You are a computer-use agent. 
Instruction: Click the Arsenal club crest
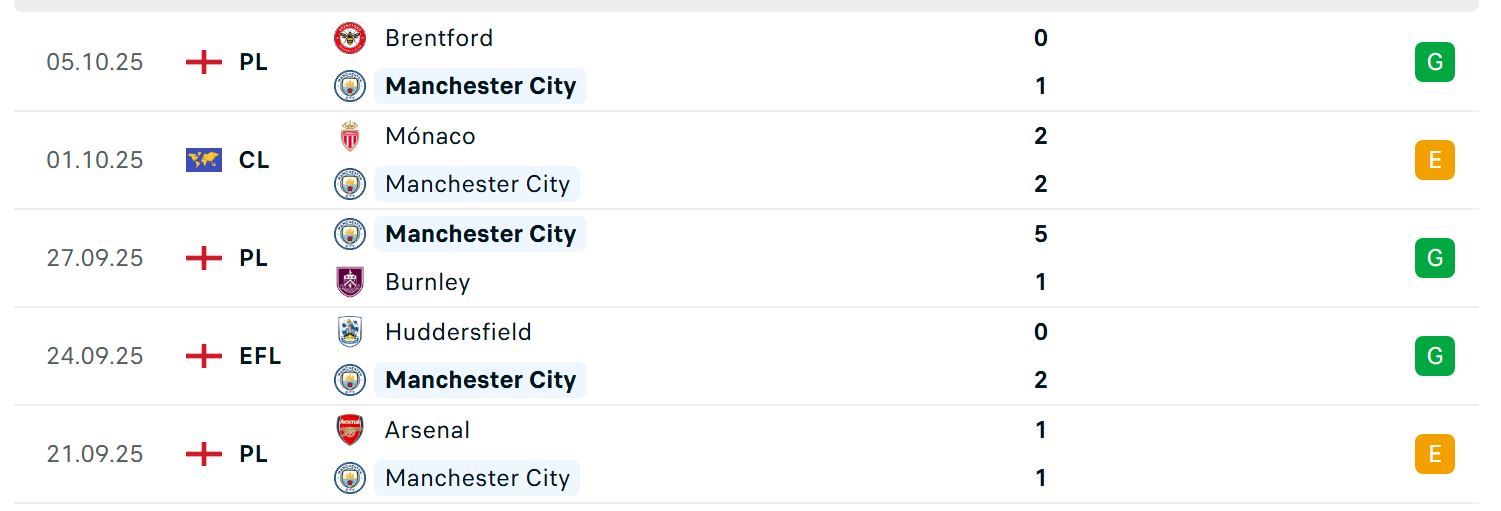point(350,430)
